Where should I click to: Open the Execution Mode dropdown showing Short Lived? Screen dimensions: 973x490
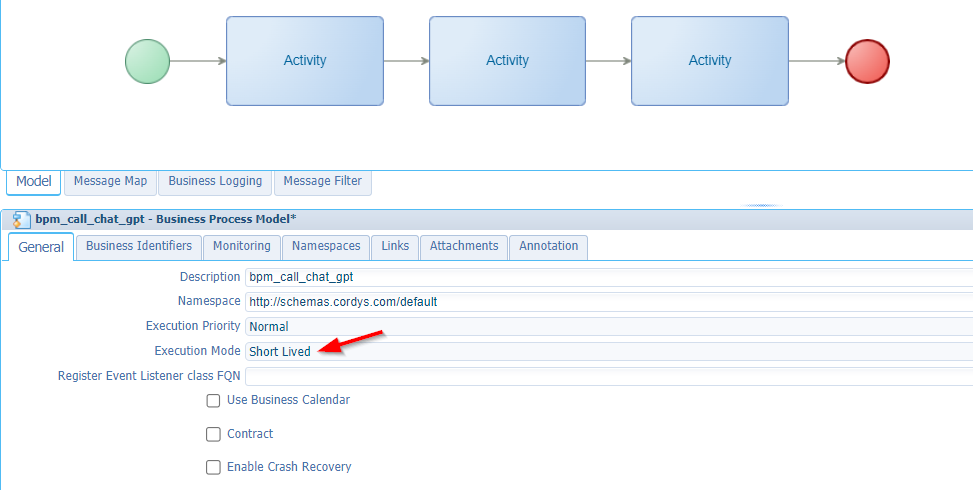click(x=609, y=352)
